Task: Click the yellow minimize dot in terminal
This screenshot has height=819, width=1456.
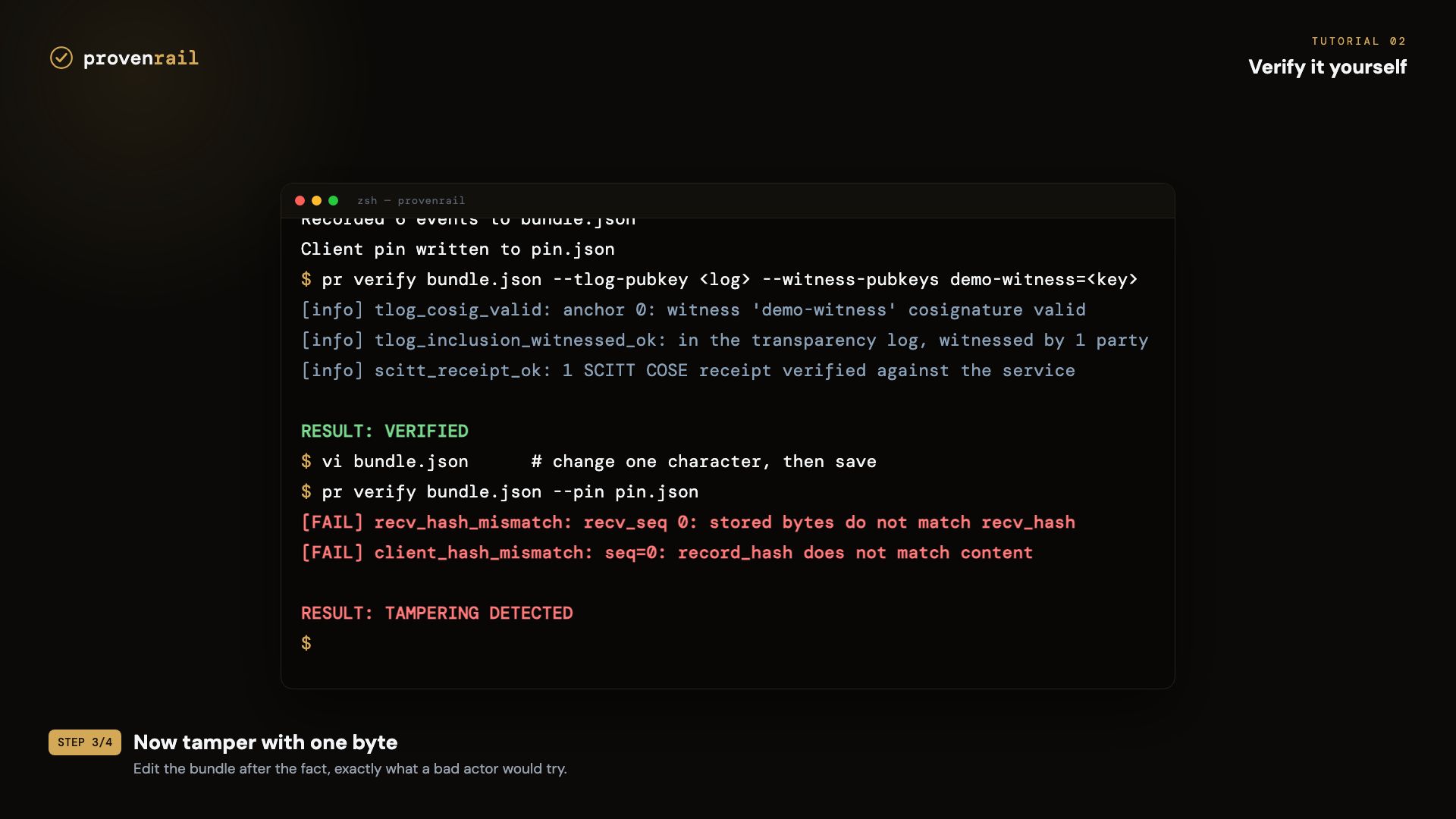Action: pyautogui.click(x=316, y=201)
